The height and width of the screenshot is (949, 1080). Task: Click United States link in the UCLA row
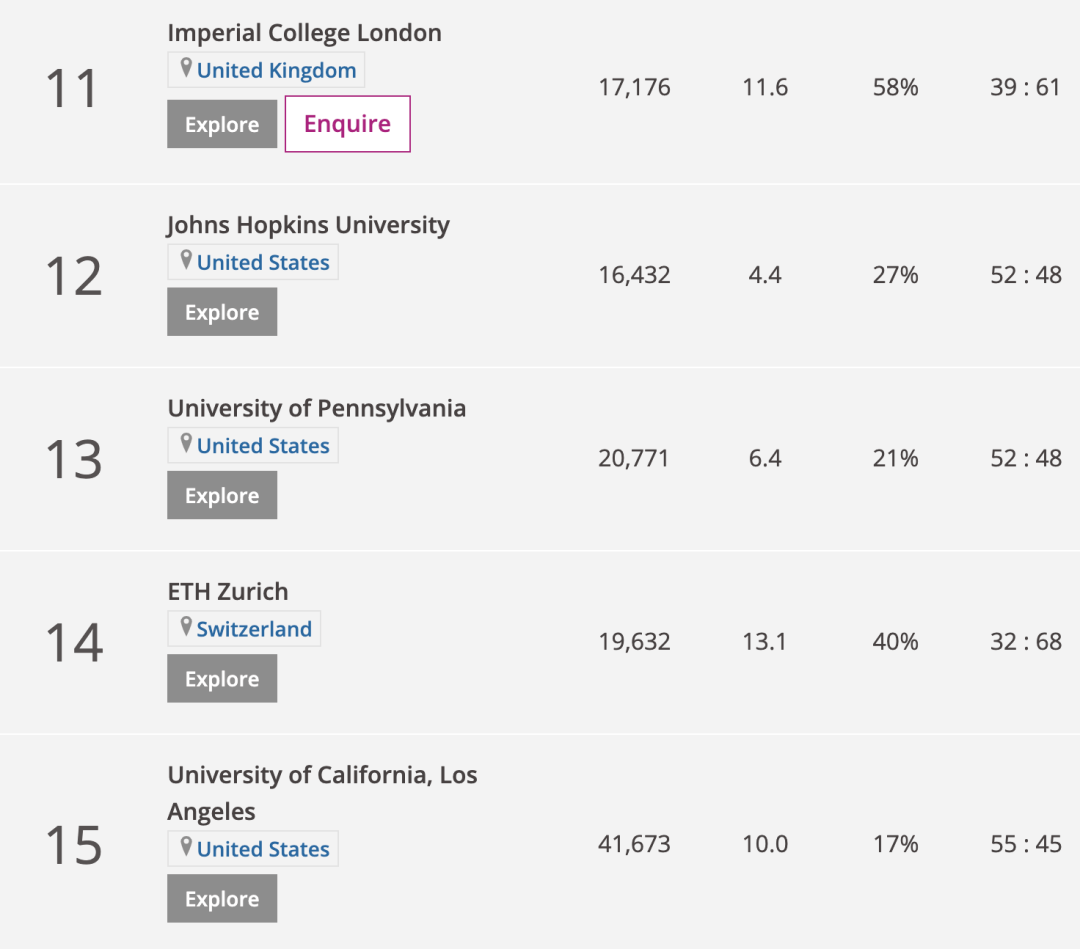(263, 849)
